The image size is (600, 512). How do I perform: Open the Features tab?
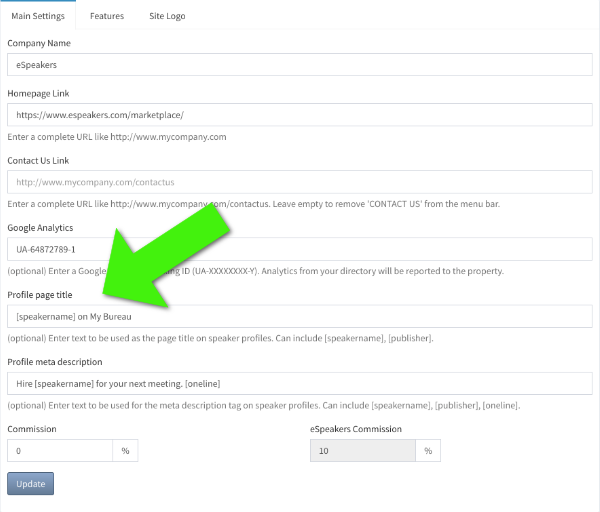click(107, 16)
